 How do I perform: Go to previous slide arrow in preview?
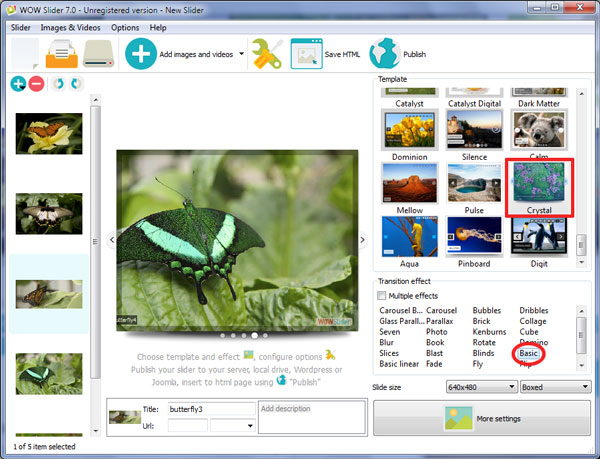112,240
